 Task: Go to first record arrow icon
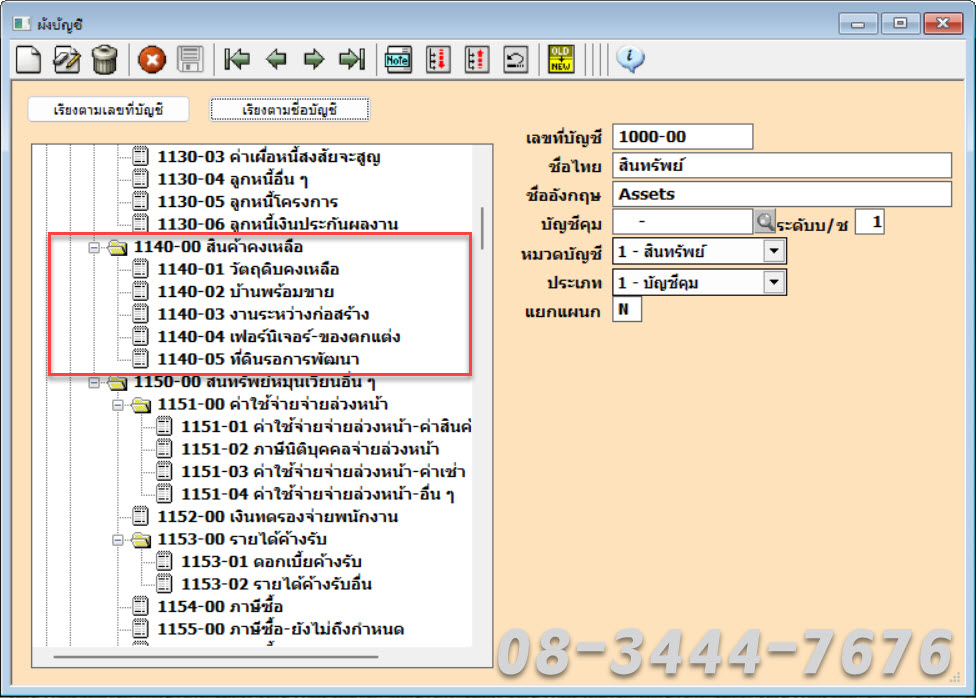click(x=237, y=60)
